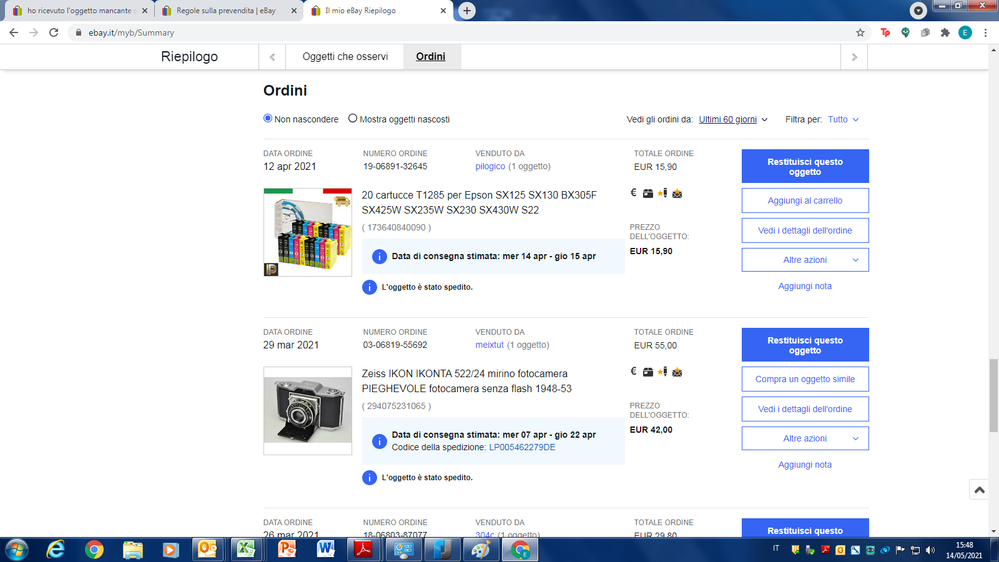Screen dimensions: 999x562
Task: Select the 'Ordini' section tab
Action: point(431,57)
